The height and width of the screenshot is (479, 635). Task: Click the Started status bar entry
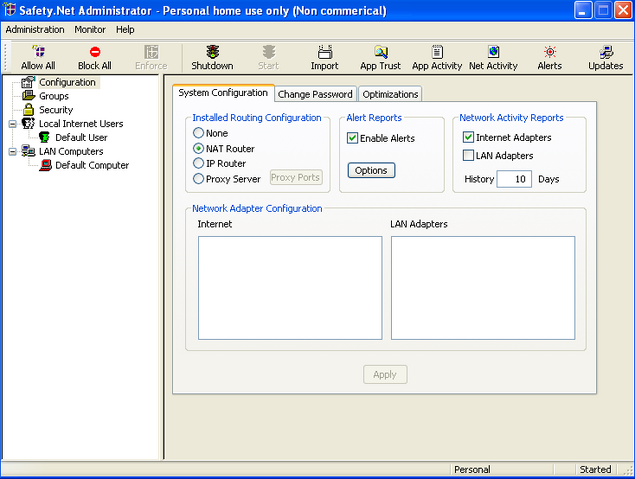[x=595, y=469]
